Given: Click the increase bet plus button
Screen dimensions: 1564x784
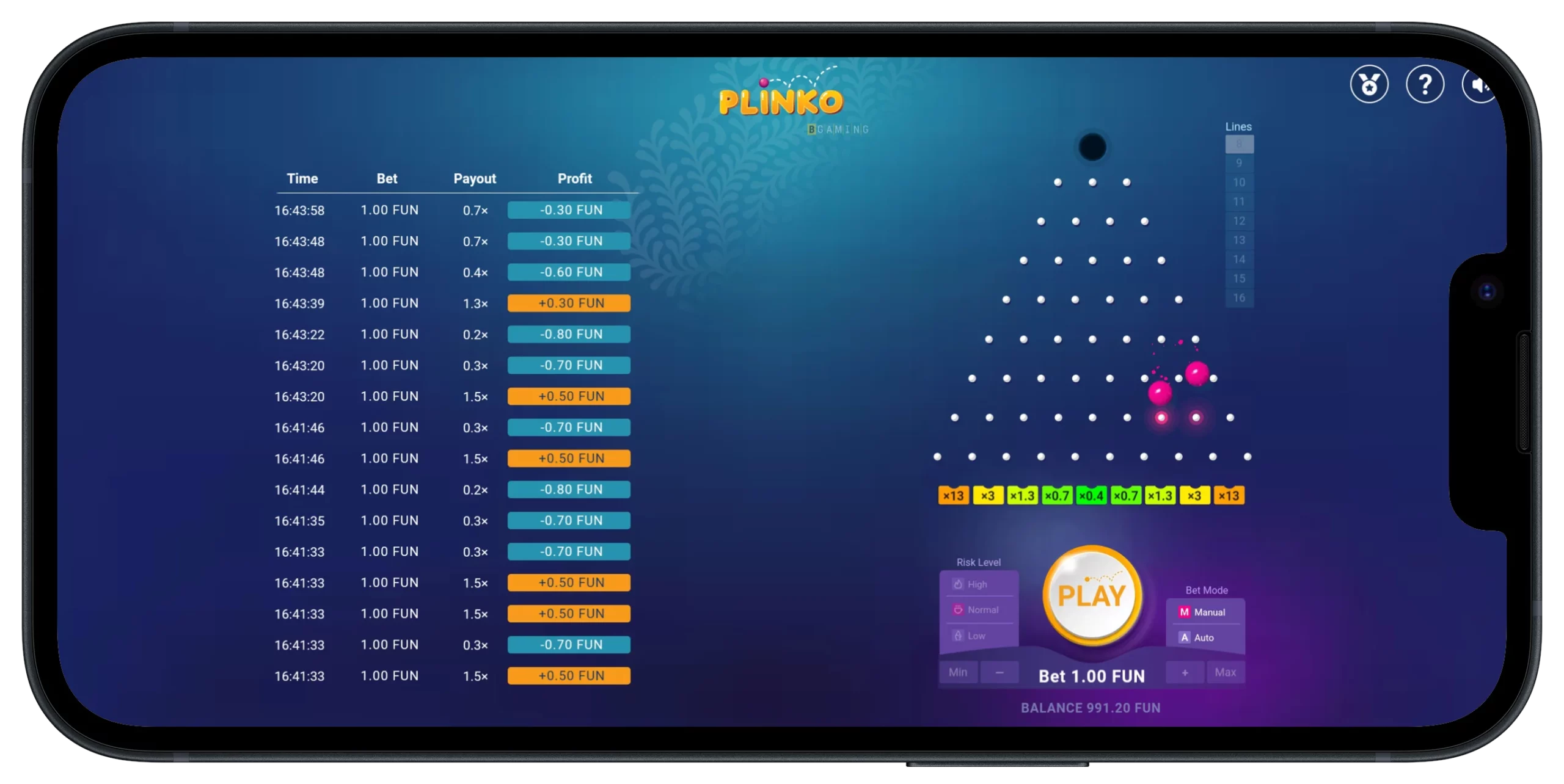Looking at the screenshot, I should coord(1189,671).
